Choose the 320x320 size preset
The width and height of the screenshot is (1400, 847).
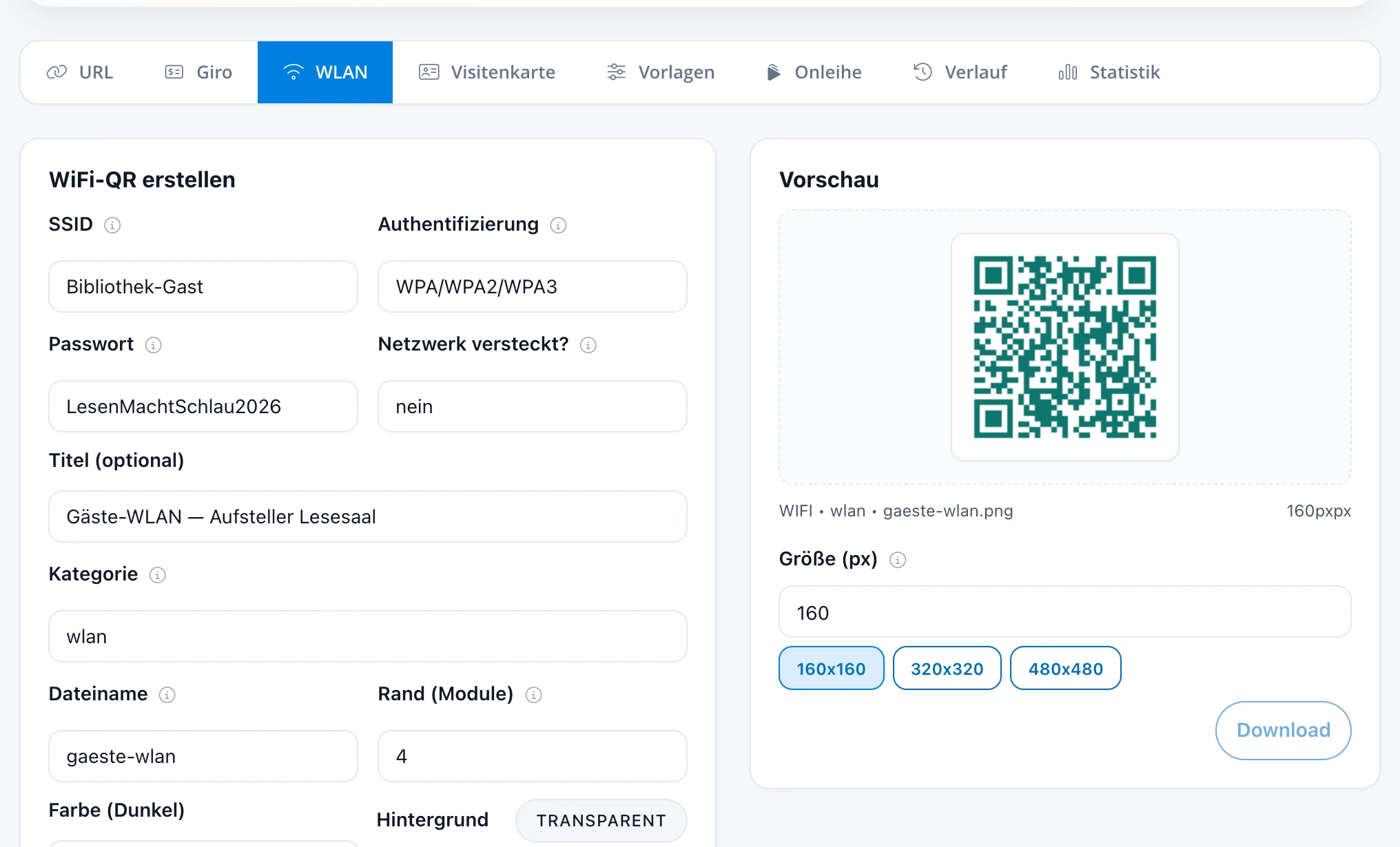coord(947,668)
